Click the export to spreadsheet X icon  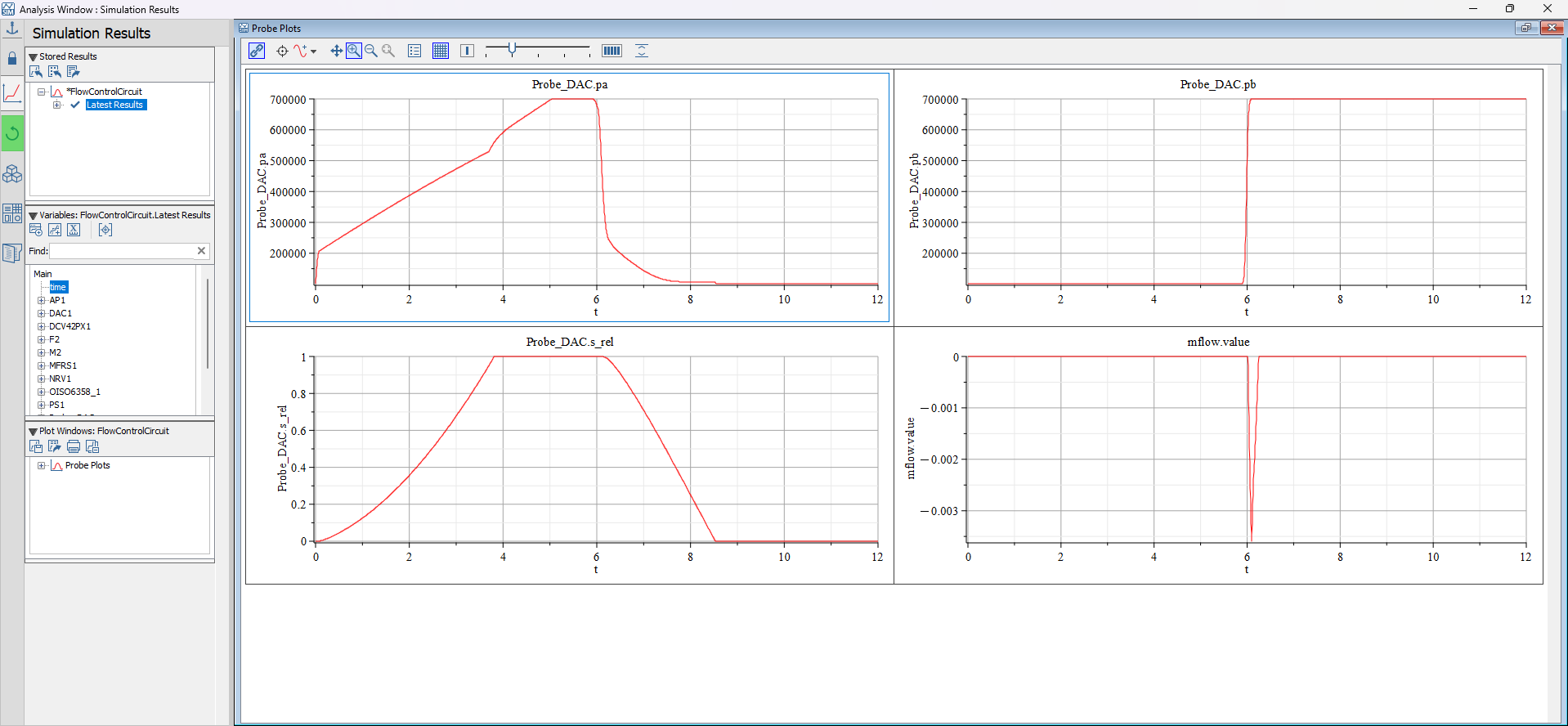74,230
